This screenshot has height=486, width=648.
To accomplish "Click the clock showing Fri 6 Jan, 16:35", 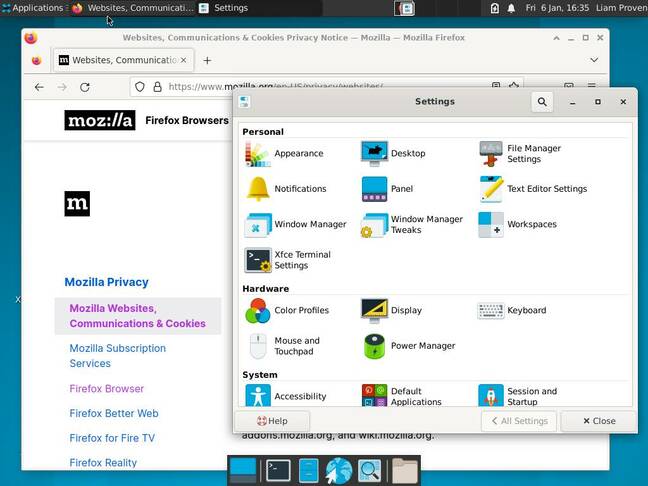I will click(557, 8).
